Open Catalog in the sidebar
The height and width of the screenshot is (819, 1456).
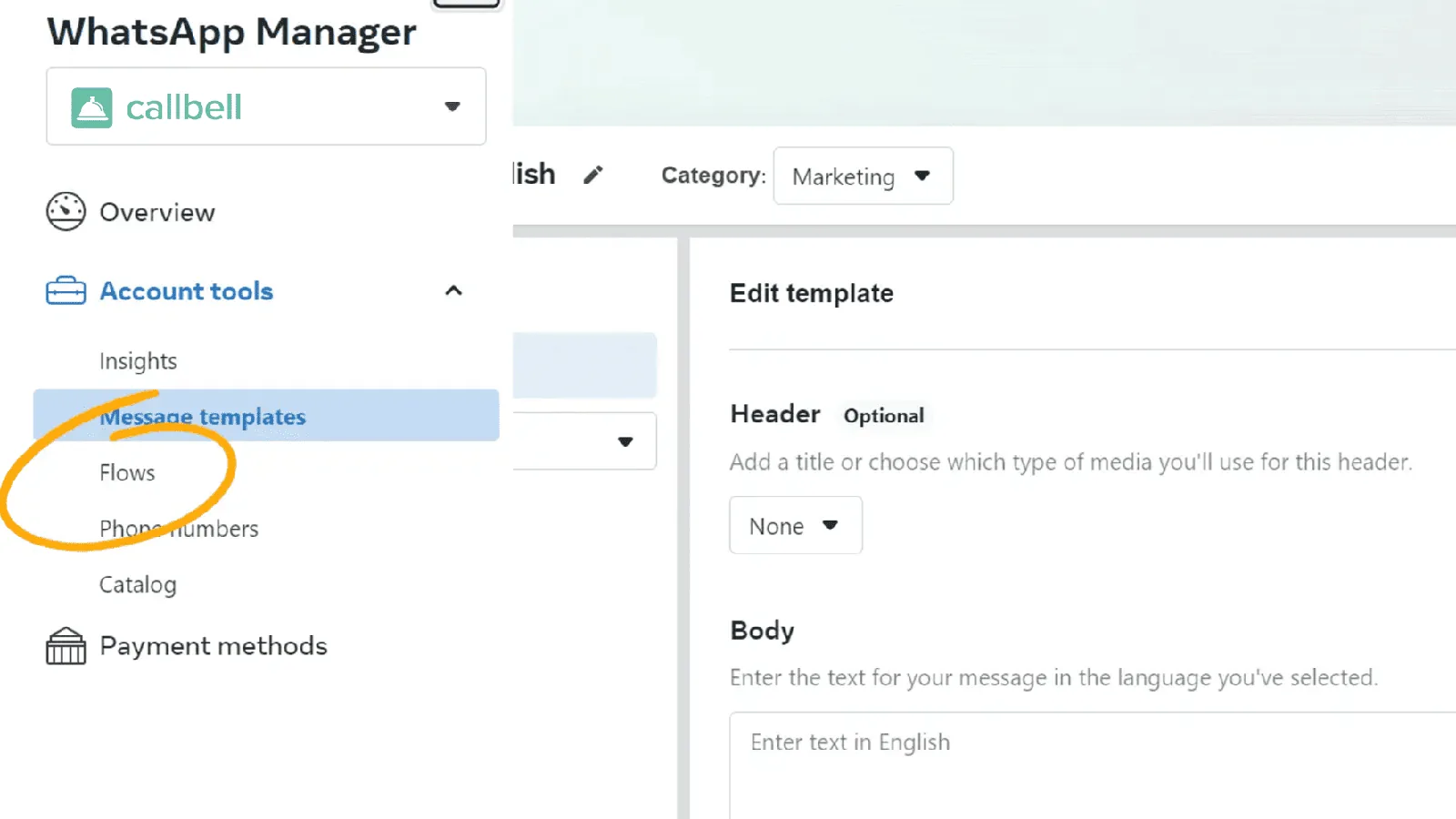tap(138, 584)
